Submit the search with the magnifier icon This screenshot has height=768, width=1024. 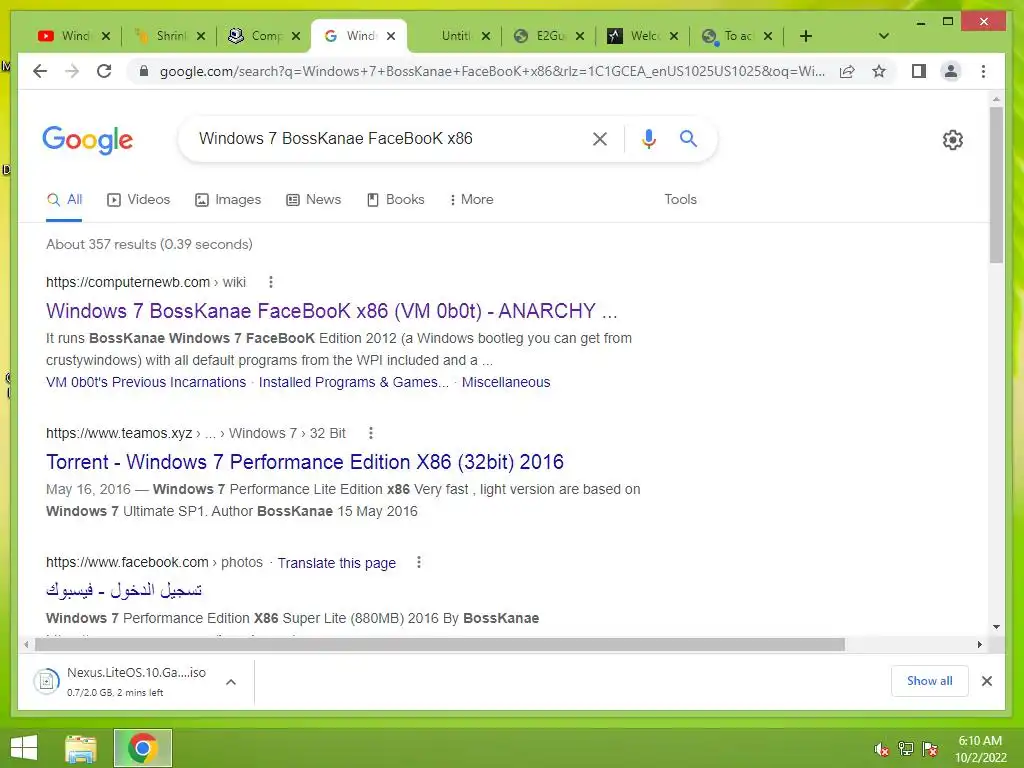[688, 138]
